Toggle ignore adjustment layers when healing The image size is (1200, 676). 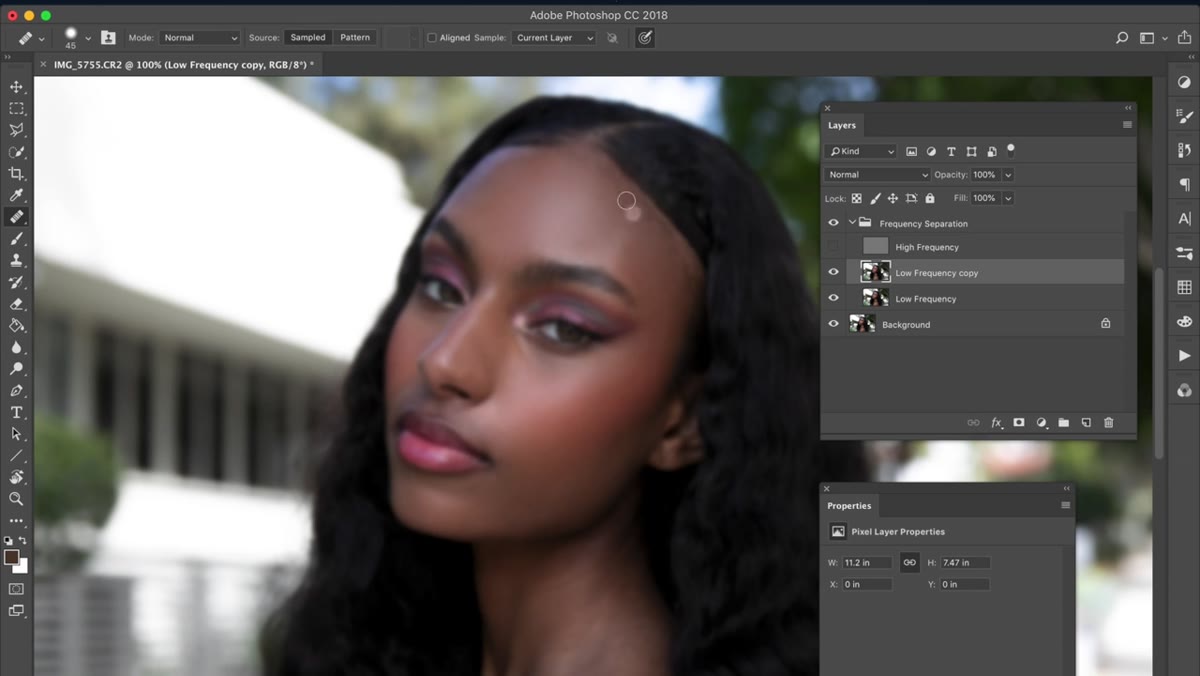coord(612,38)
